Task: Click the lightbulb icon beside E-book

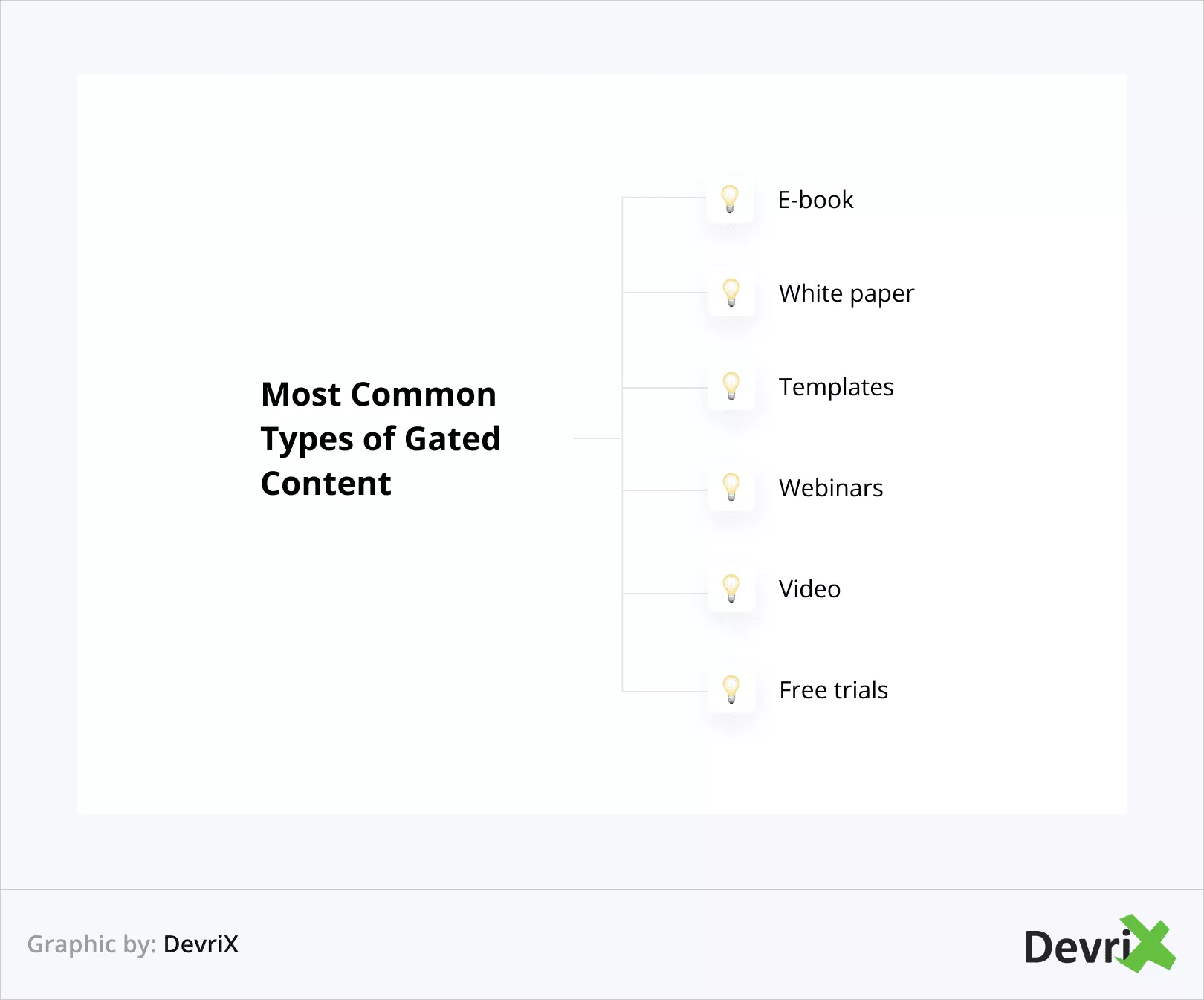Action: [x=731, y=199]
